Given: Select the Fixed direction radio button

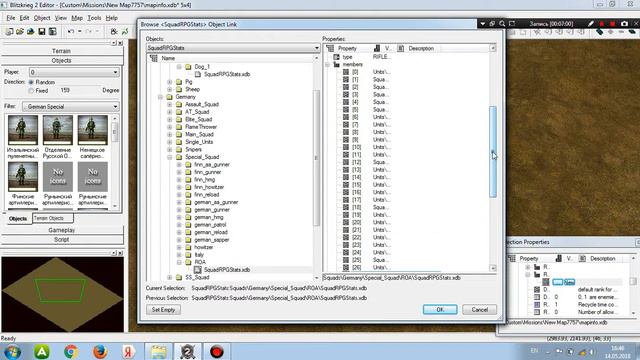Looking at the screenshot, I should [x=31, y=91].
